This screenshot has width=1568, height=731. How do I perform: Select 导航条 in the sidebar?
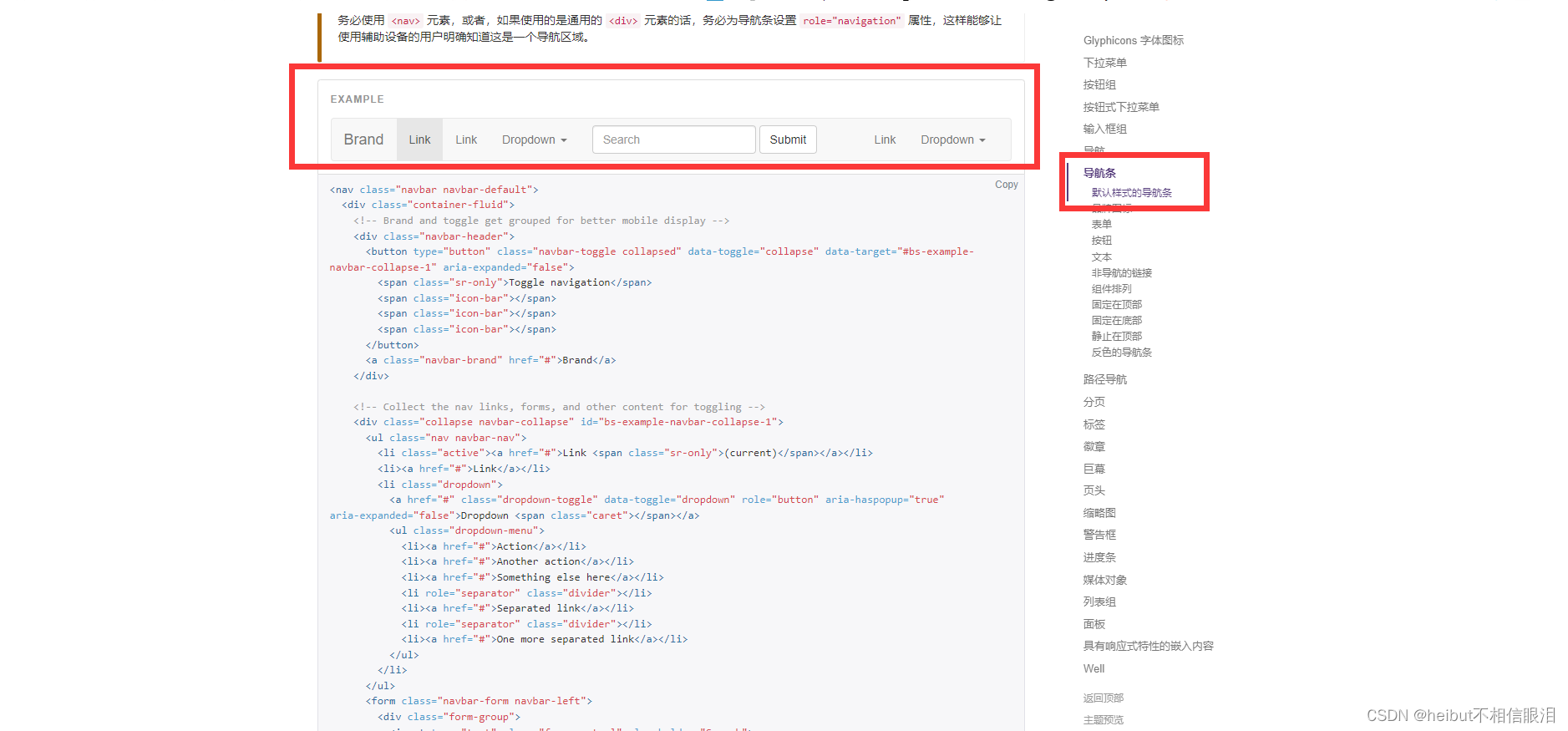pyautogui.click(x=1099, y=173)
